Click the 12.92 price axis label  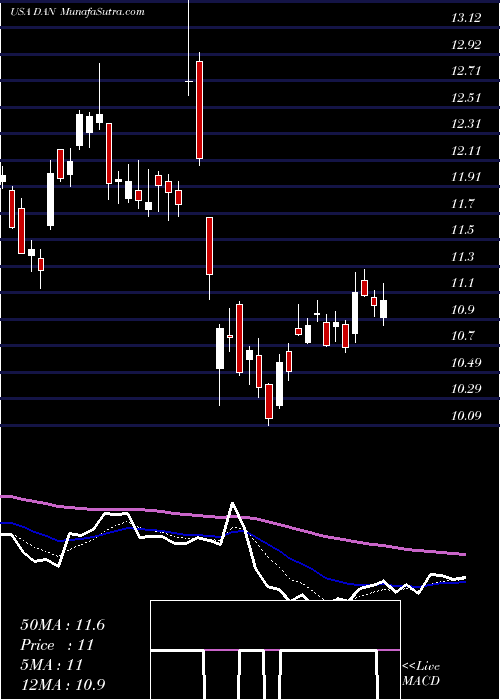coord(466,45)
